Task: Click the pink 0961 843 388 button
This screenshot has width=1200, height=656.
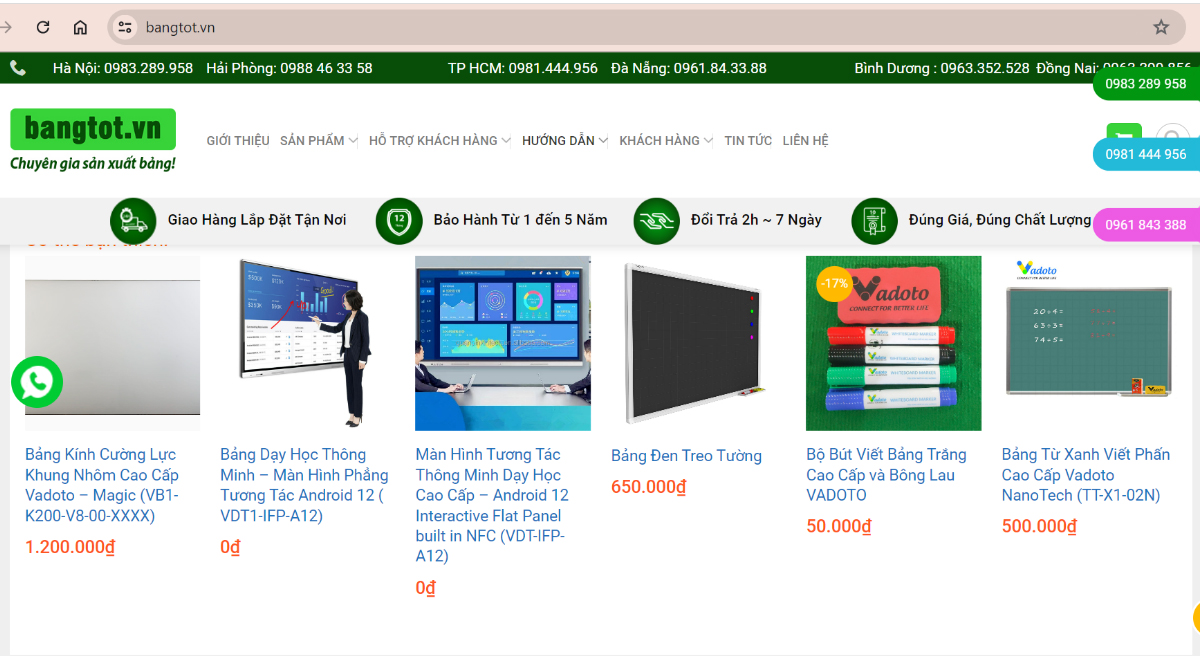Action: point(1146,225)
